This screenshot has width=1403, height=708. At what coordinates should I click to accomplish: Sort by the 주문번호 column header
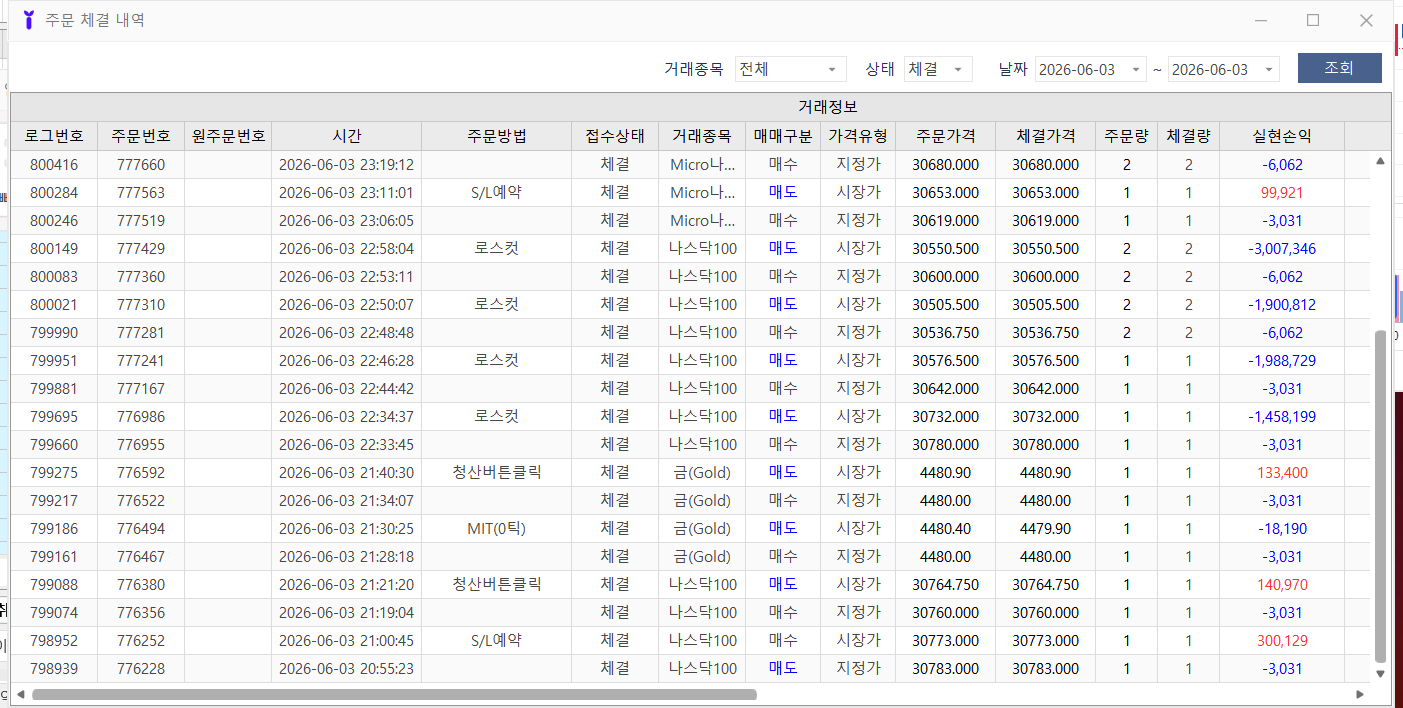tap(141, 136)
